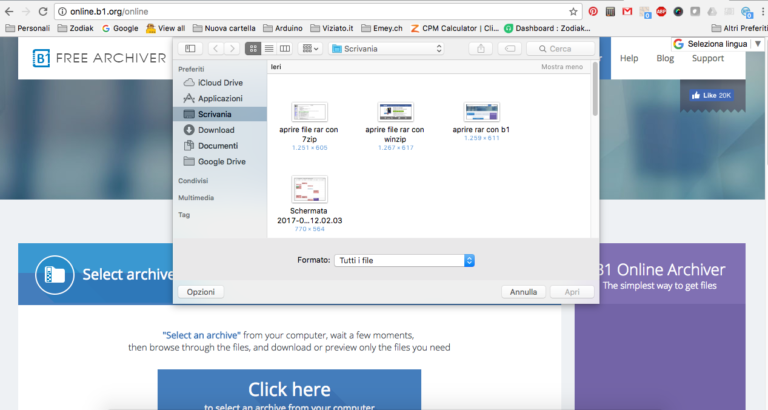The height and width of the screenshot is (410, 768).
Task: Click the Annulla button
Action: tap(523, 292)
